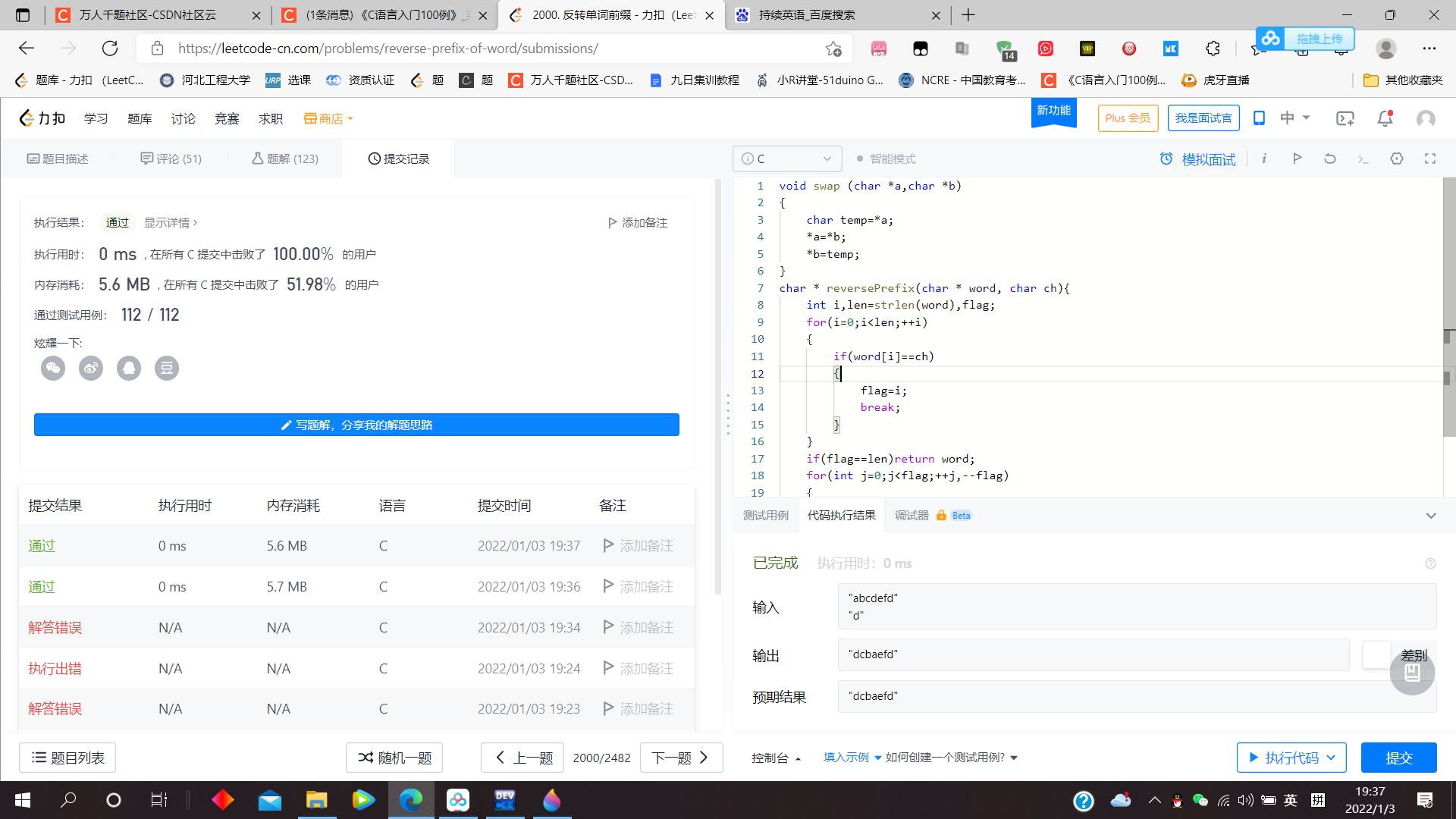Image resolution: width=1456 pixels, height=819 pixels.
Task: Open the C language dropdown
Action: (787, 158)
